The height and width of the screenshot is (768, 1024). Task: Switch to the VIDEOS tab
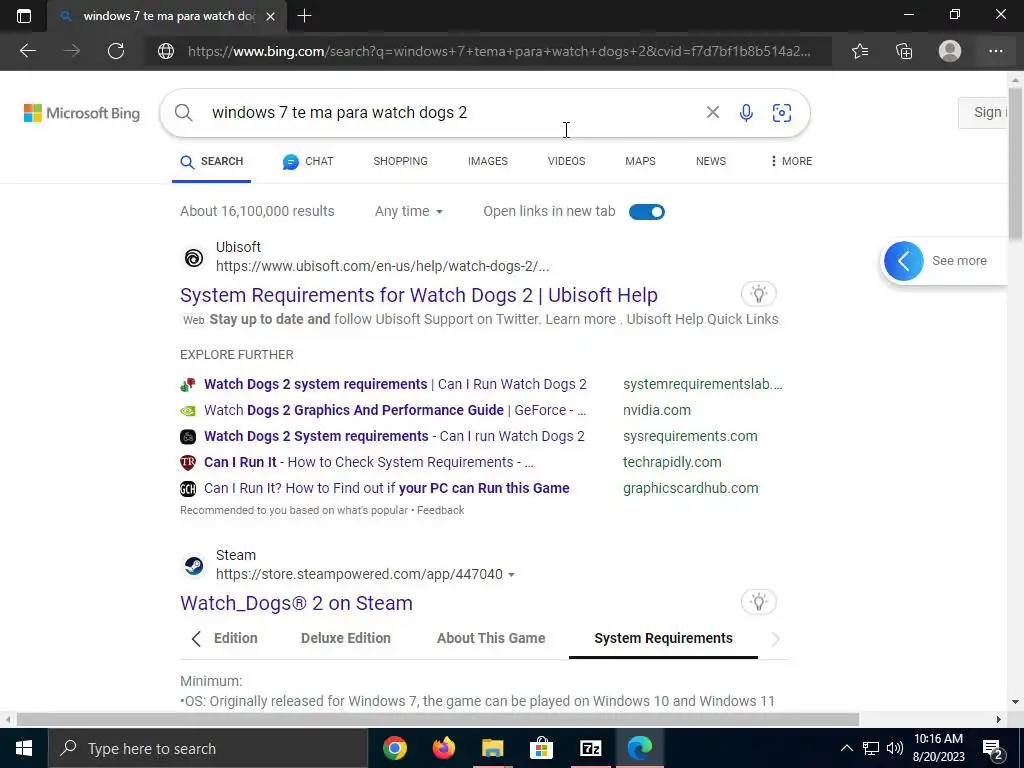[x=566, y=161]
